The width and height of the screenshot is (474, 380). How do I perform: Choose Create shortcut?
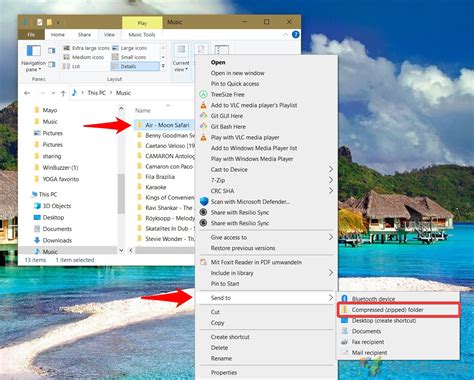[x=230, y=337]
